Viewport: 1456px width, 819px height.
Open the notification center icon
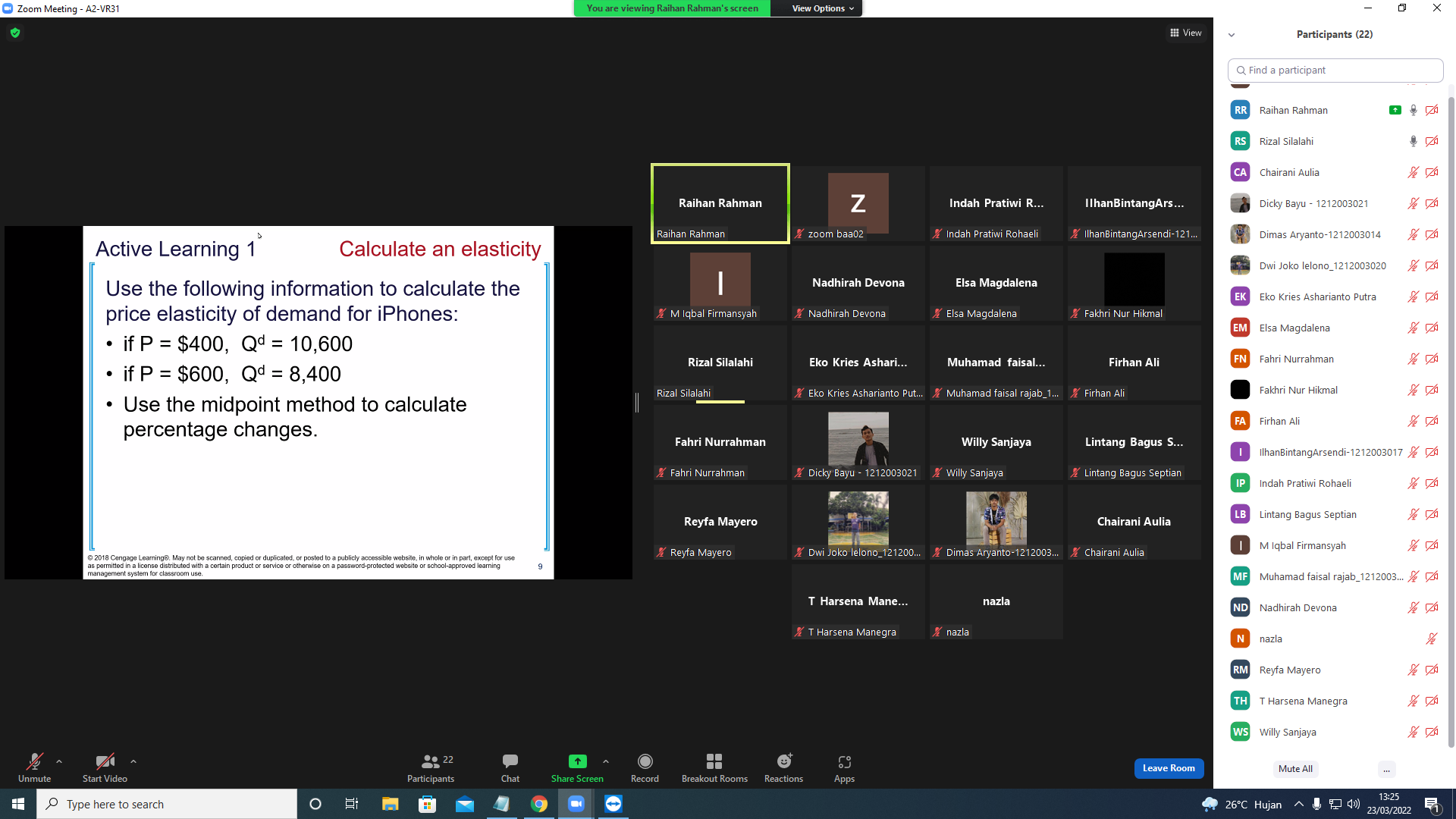coord(1432,804)
